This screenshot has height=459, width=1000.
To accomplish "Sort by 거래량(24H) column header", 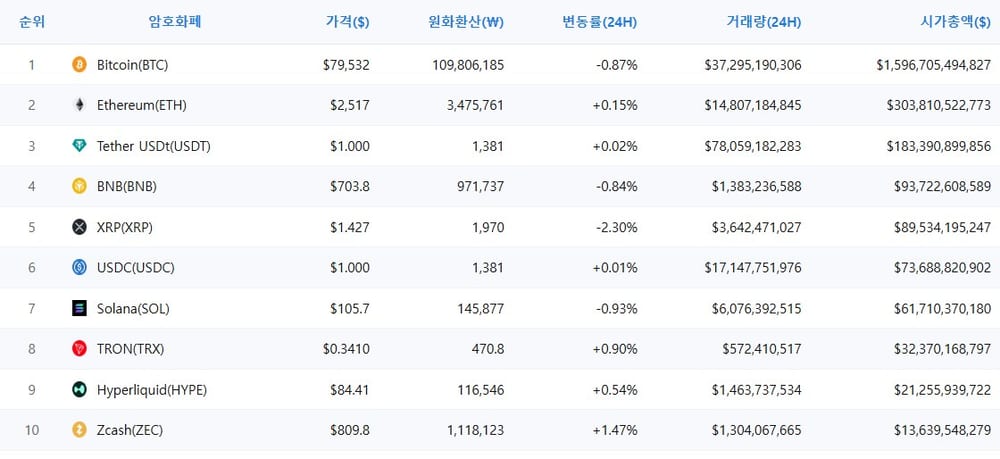I will (x=763, y=22).
